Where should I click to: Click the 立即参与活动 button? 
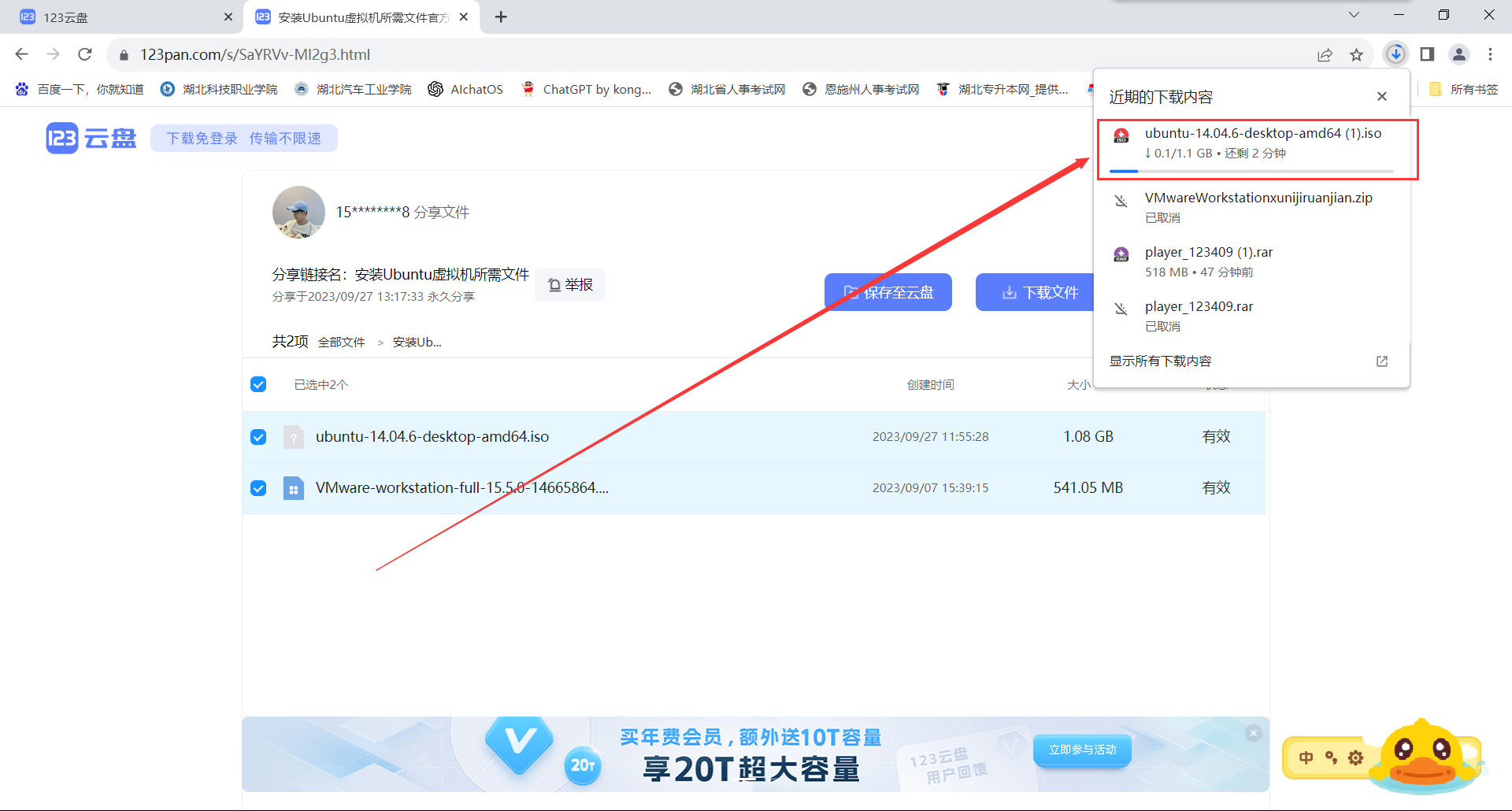[1082, 750]
